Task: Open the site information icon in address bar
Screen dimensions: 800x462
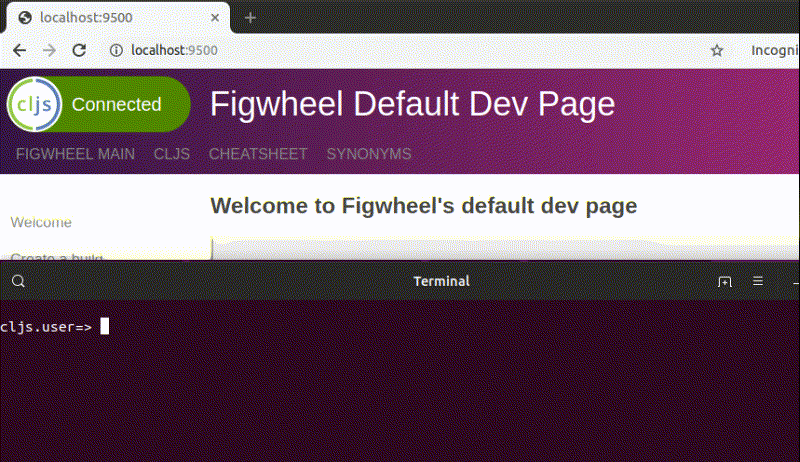Action: [x=116, y=50]
